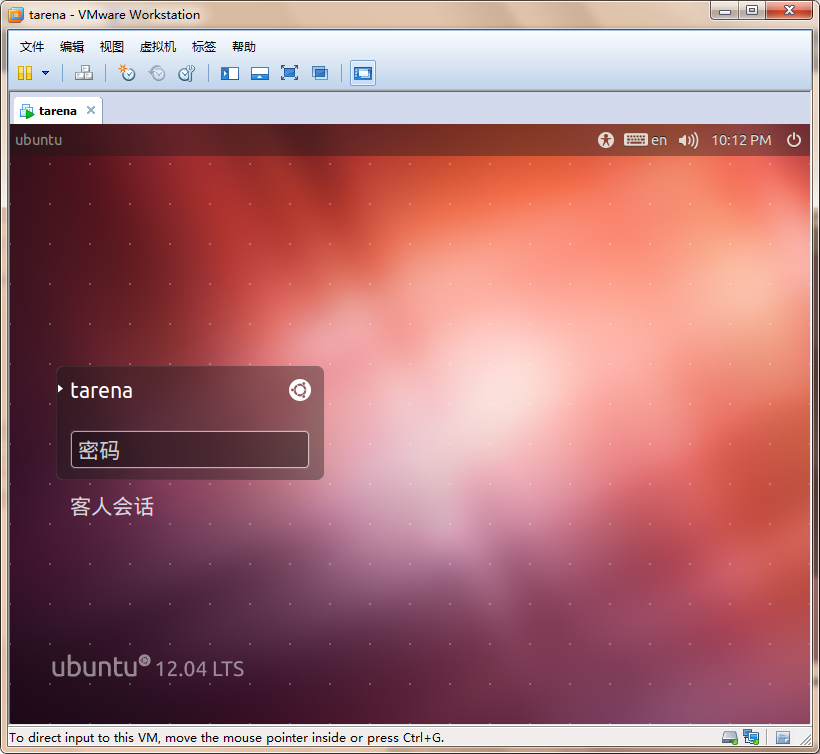Select the tarena user name
820x754 pixels.
coord(101,391)
